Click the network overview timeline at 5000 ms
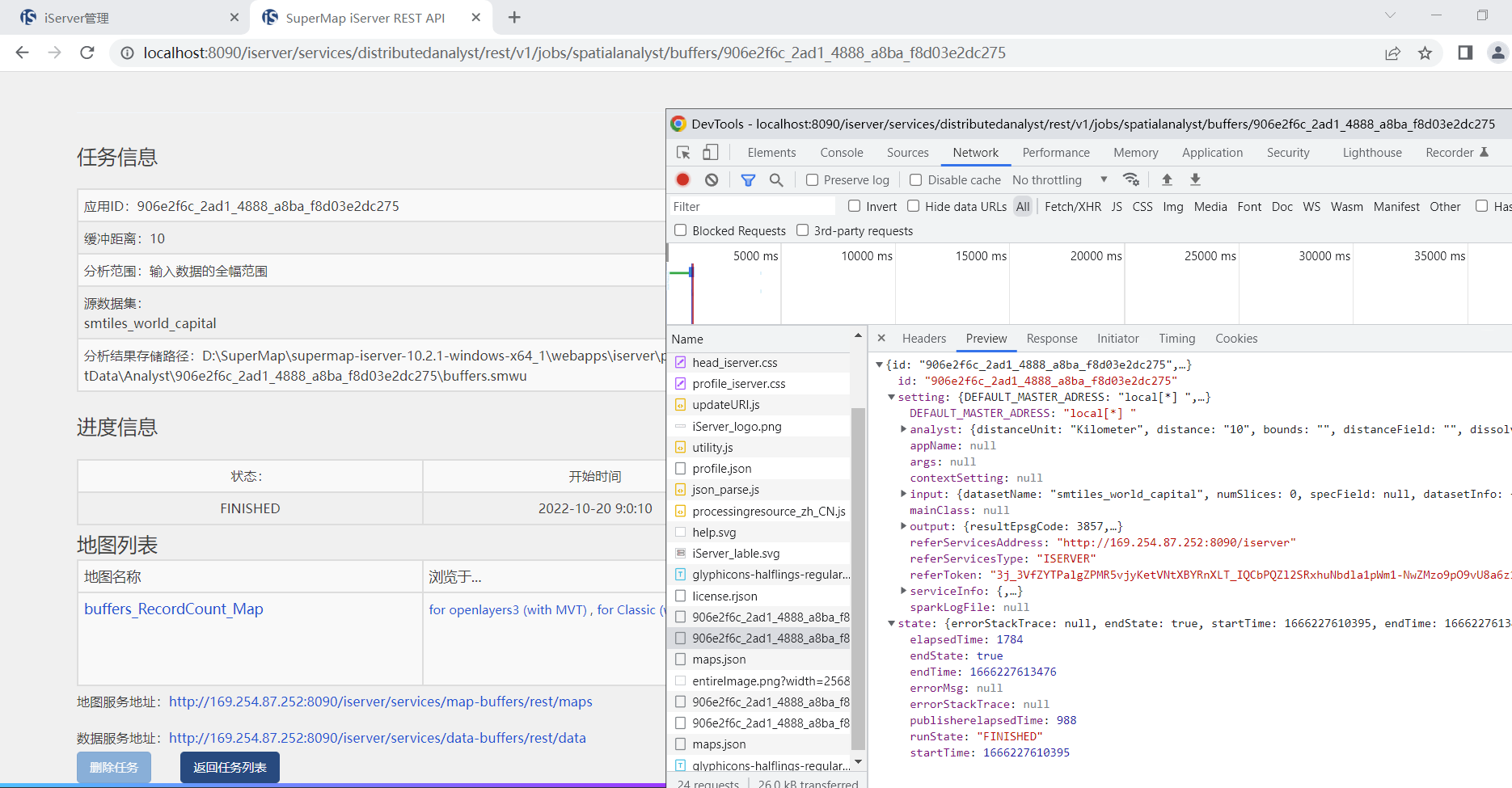 [755, 256]
